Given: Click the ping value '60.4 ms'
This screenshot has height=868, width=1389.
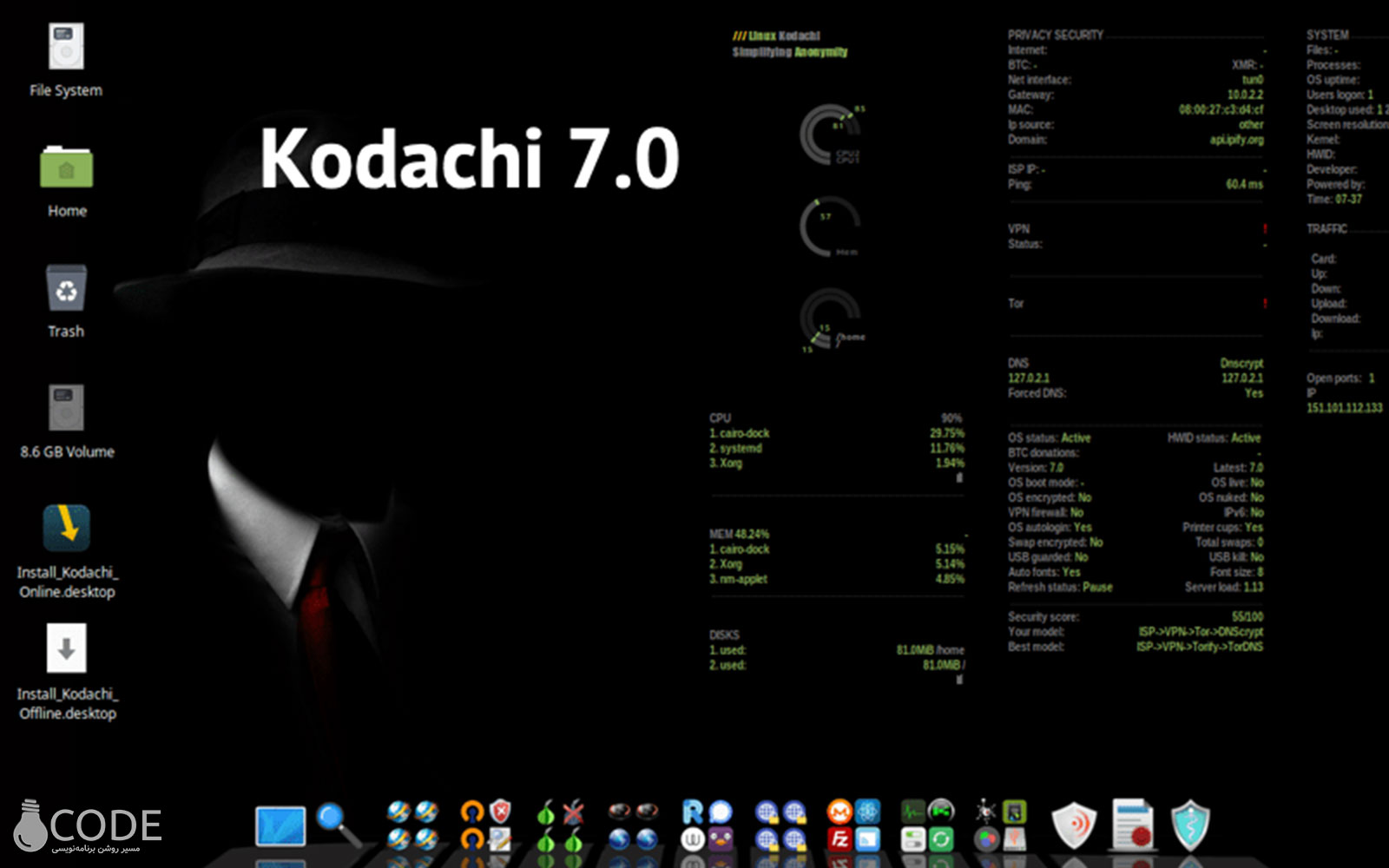Looking at the screenshot, I should click(x=1245, y=184).
